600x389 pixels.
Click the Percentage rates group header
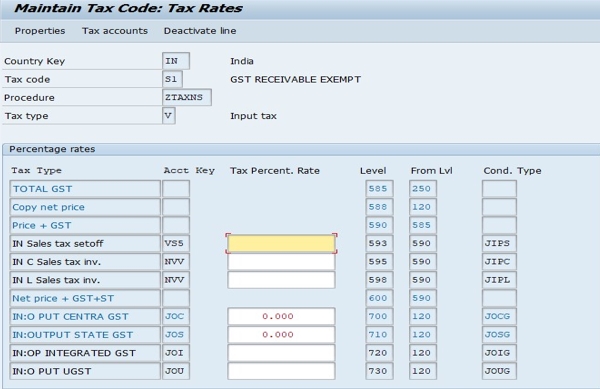(52, 149)
